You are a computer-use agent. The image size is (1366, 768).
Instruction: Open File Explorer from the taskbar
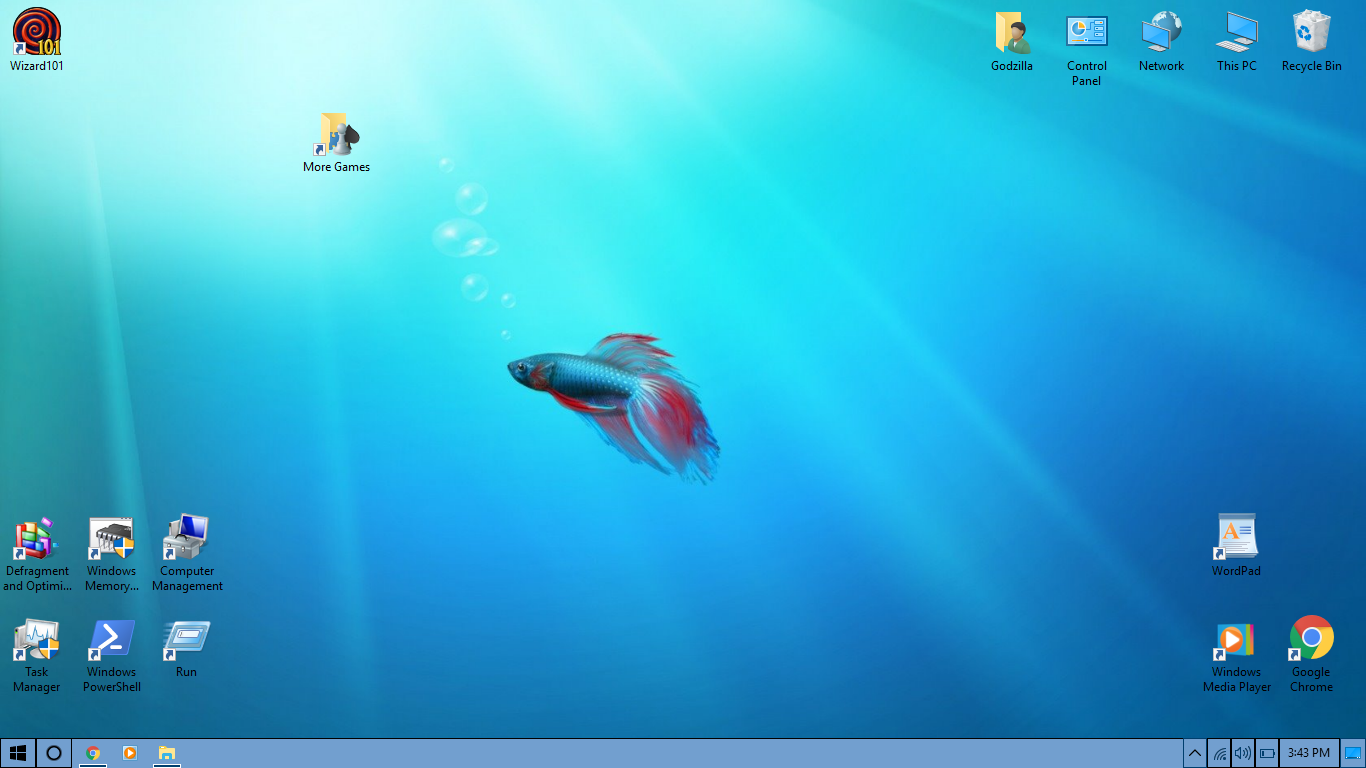(167, 753)
